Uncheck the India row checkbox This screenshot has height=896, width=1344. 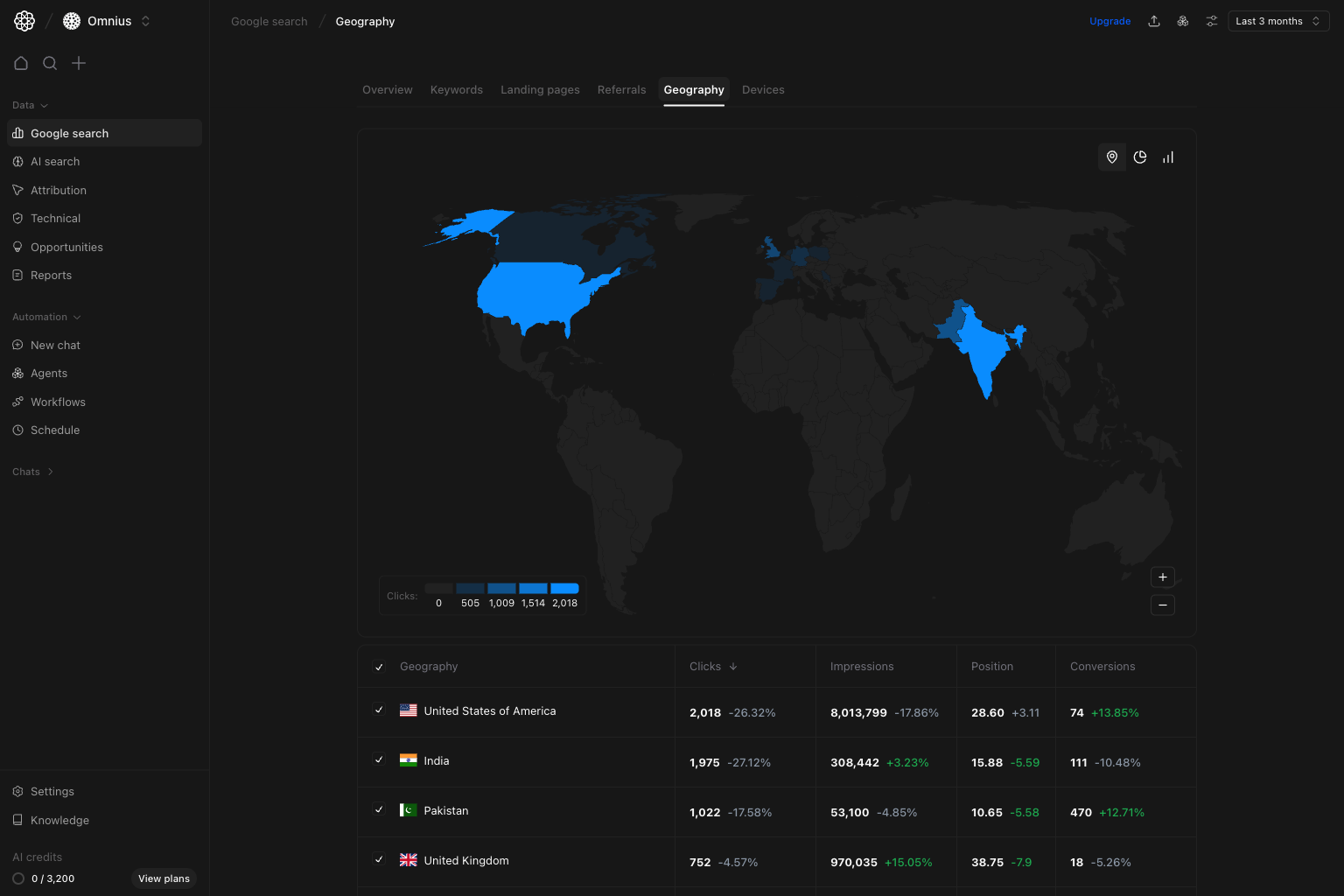click(x=379, y=759)
